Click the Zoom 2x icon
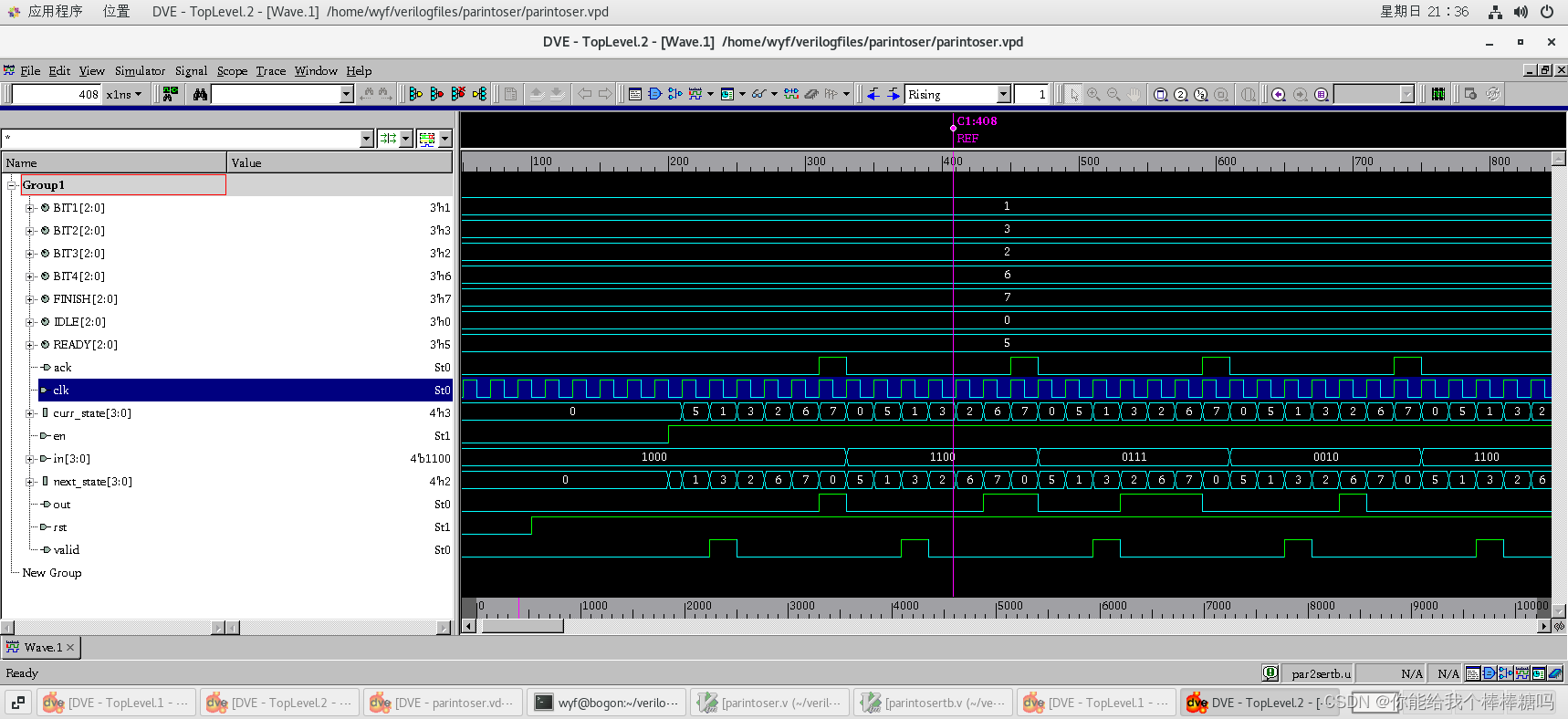 point(1181,94)
